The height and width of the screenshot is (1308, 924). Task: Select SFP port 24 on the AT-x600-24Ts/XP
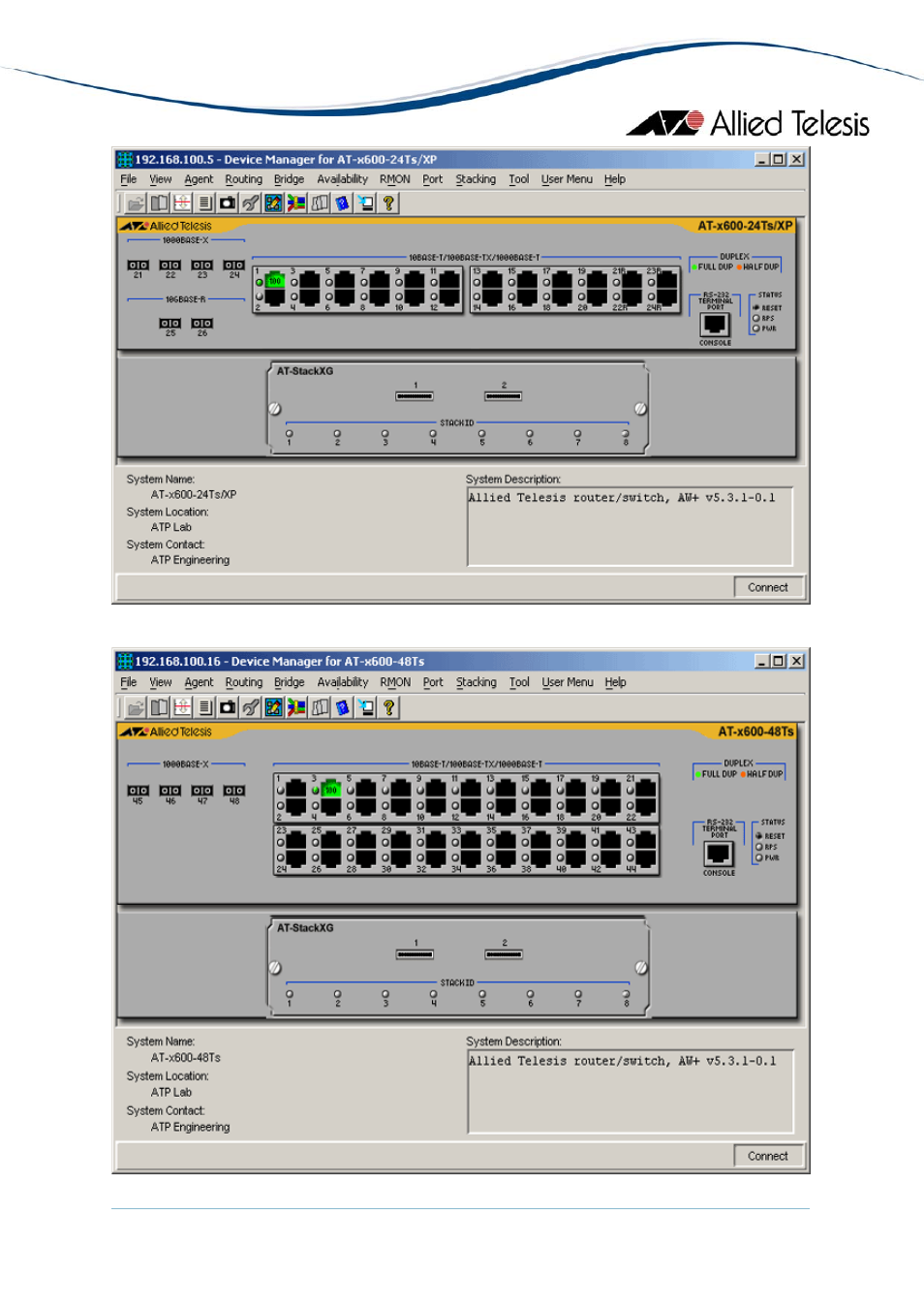click(x=233, y=265)
